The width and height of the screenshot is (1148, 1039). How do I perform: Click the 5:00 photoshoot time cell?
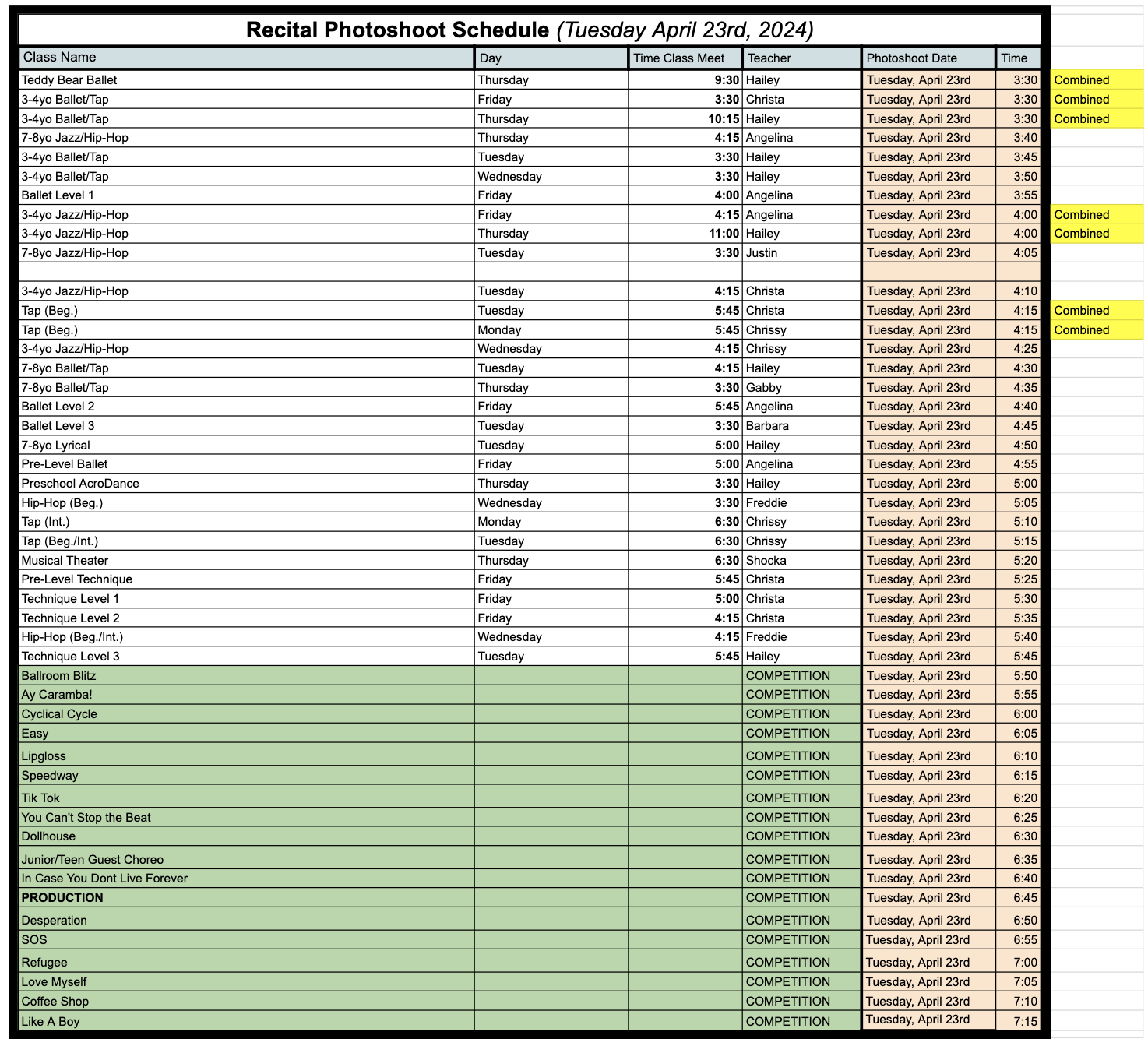(1019, 484)
